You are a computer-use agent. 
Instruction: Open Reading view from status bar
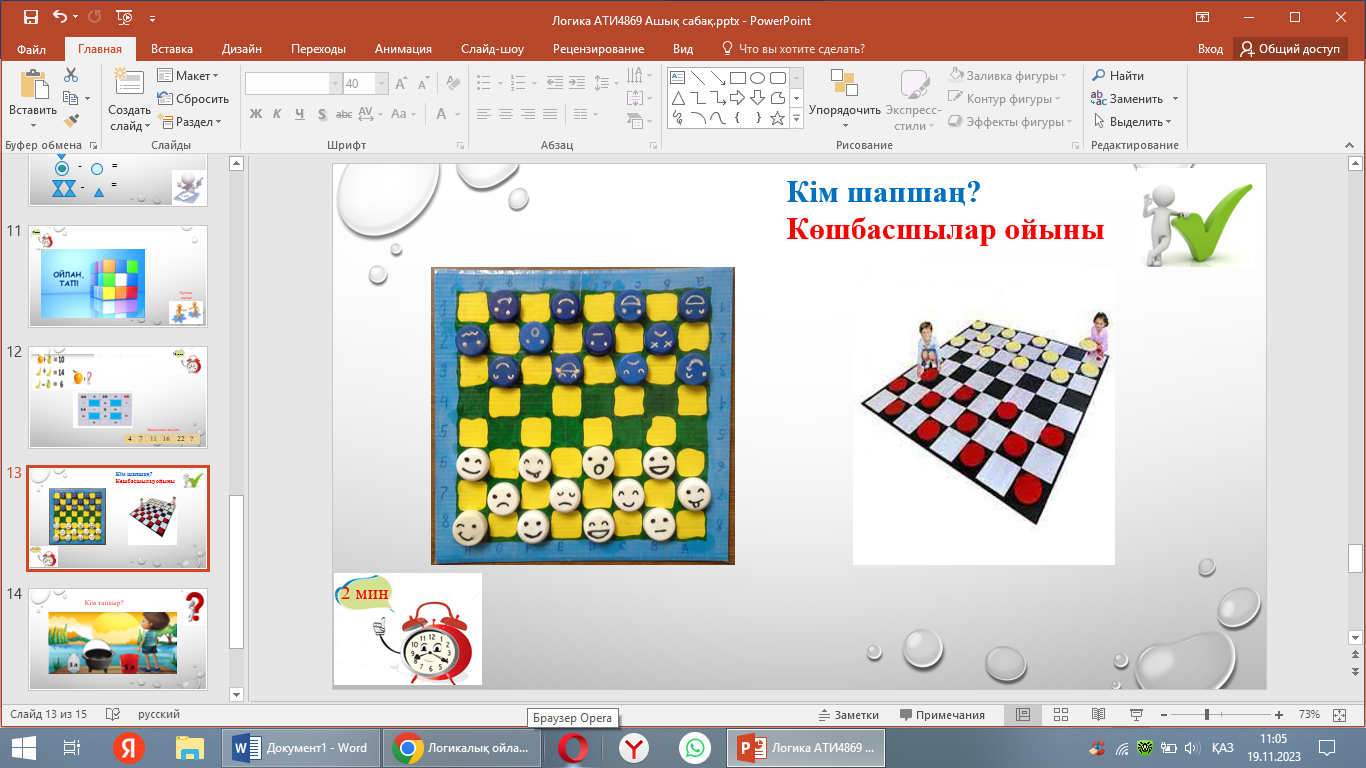(x=1098, y=715)
